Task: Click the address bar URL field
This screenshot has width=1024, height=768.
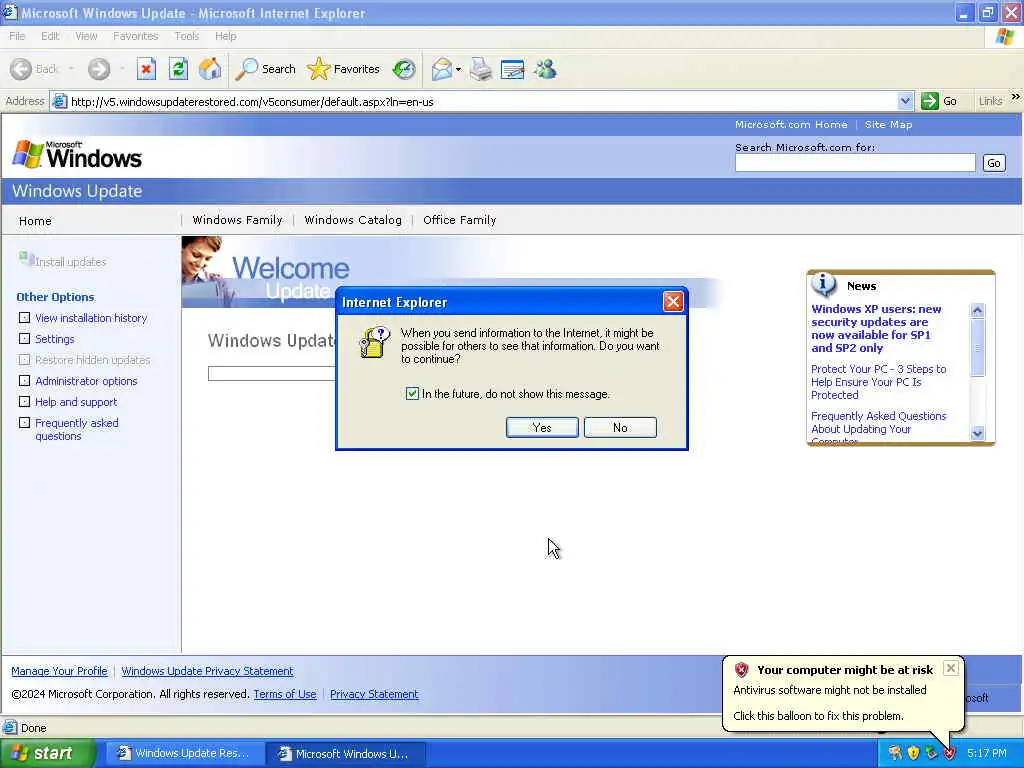Action: coord(482,101)
